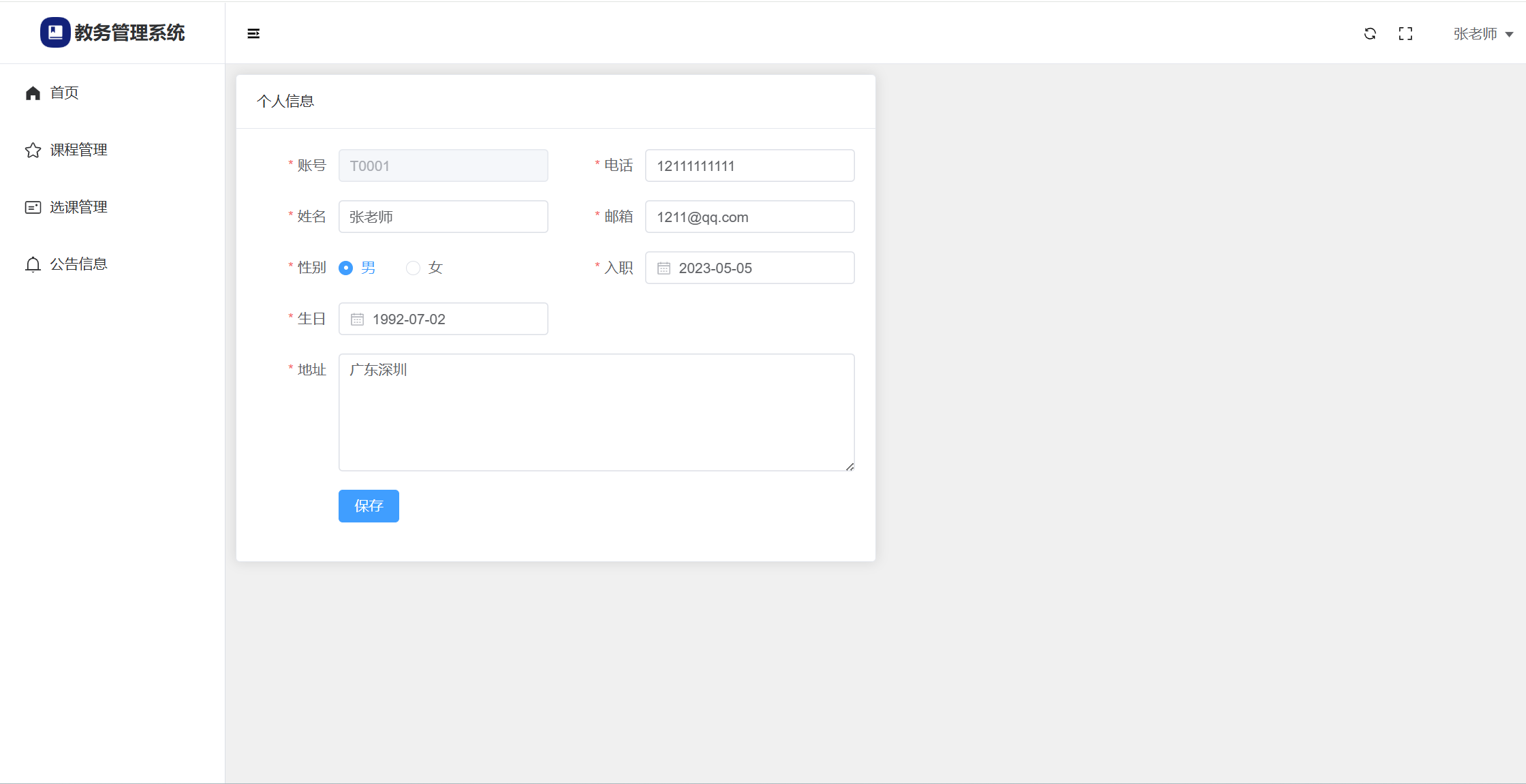Viewport: 1526px width, 784px height.
Task: Select the 女 gender radio button
Action: click(413, 268)
